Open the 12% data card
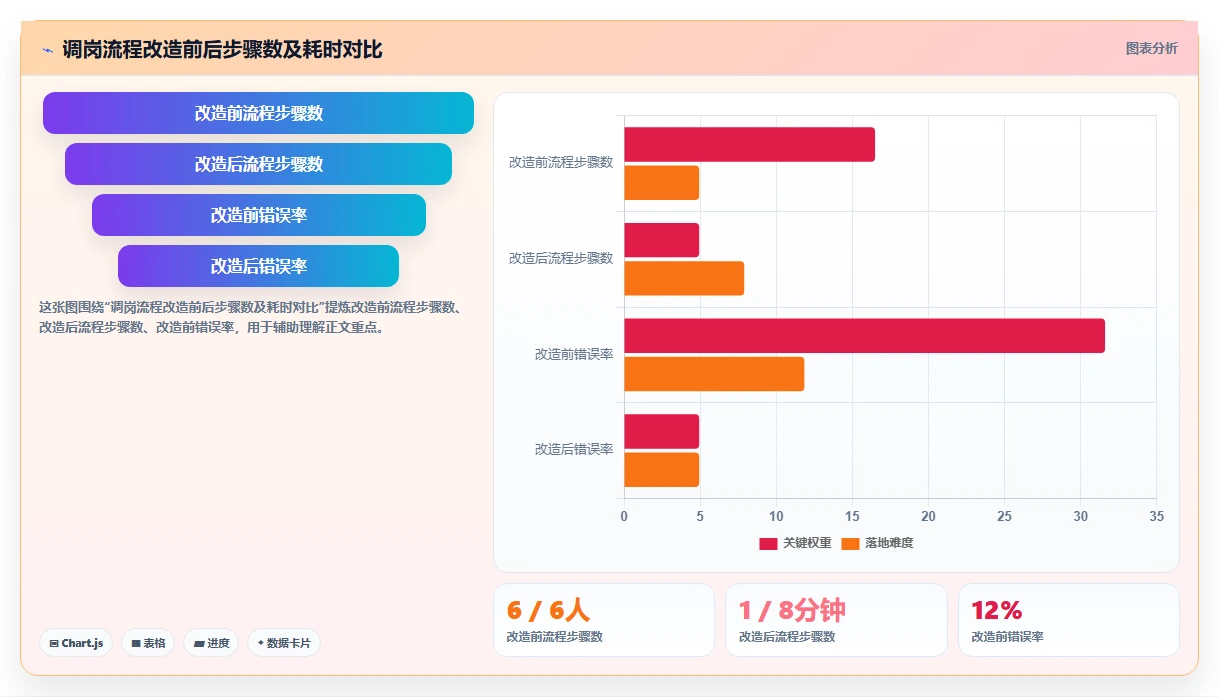 1068,620
